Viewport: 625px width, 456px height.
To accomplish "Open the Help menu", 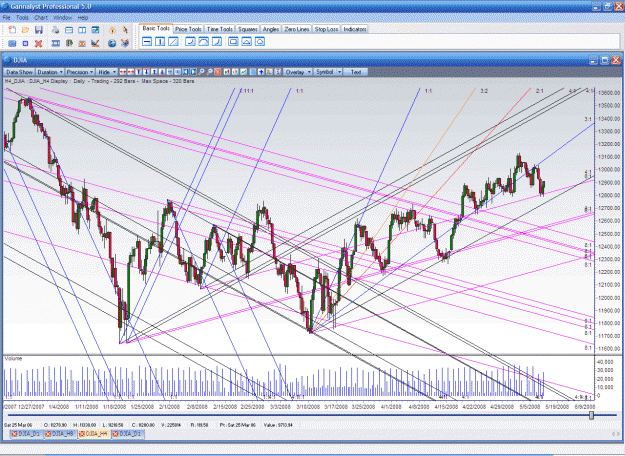I will click(83, 18).
